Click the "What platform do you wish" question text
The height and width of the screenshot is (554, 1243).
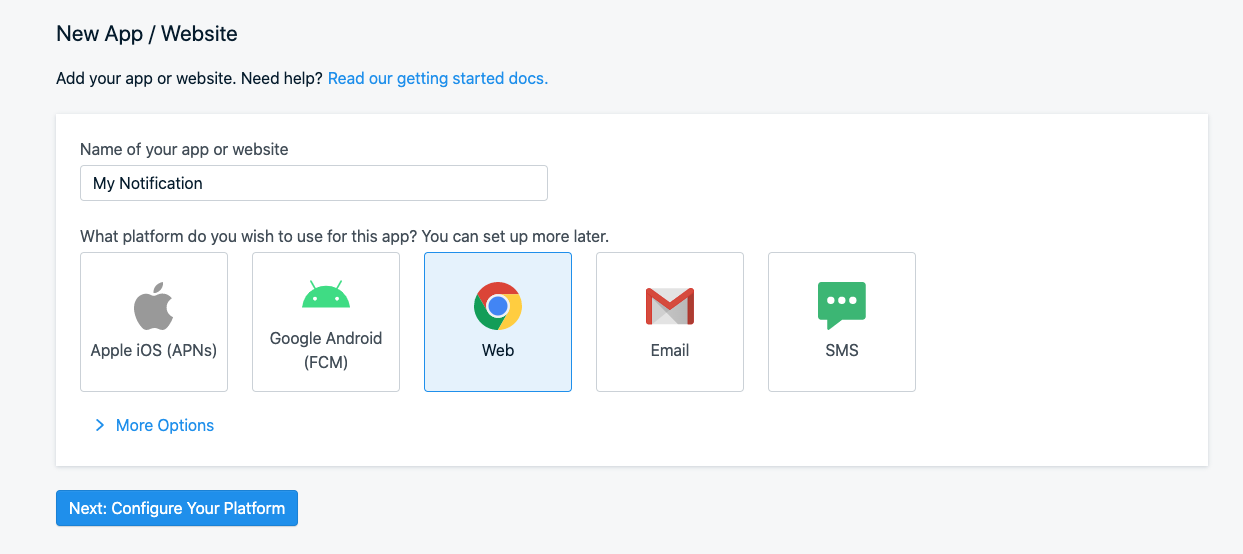pos(344,237)
